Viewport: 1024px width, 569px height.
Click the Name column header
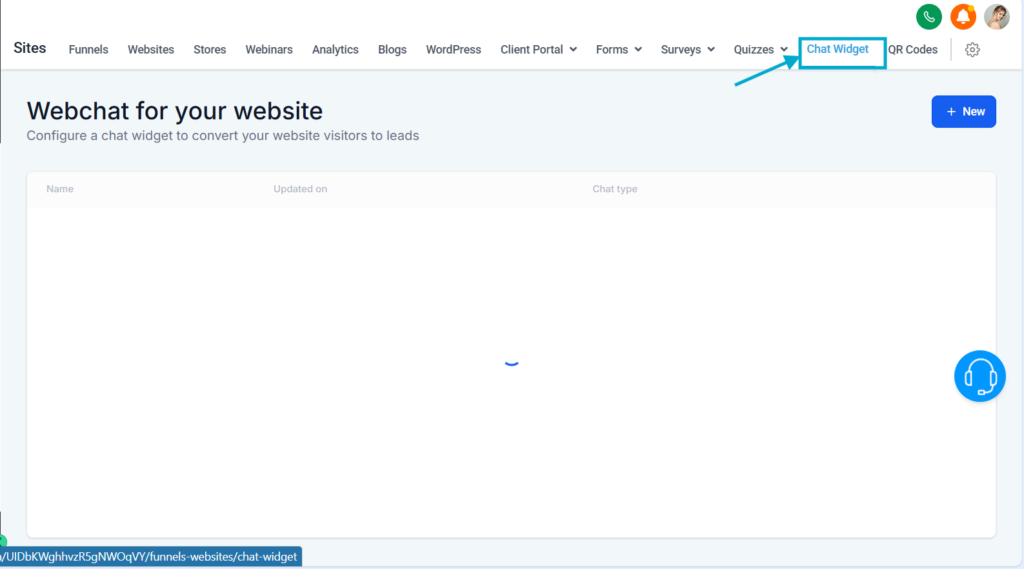60,189
